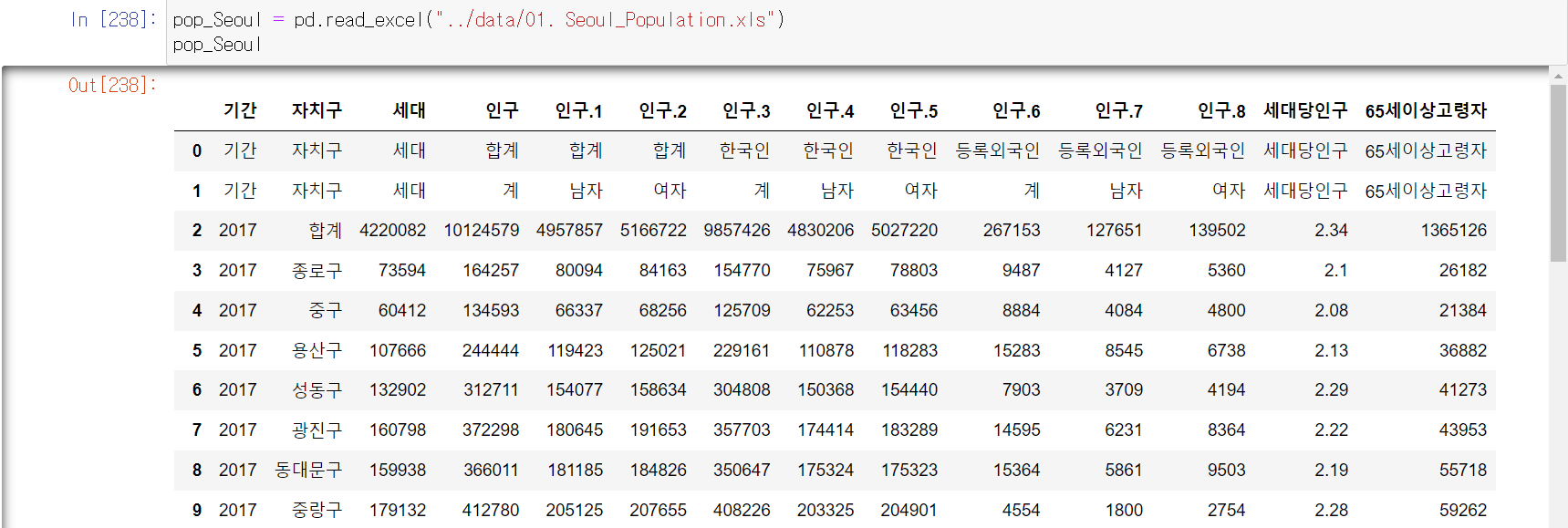The image size is (1568, 528).
Task: Click row index 2
Action: coord(197,230)
